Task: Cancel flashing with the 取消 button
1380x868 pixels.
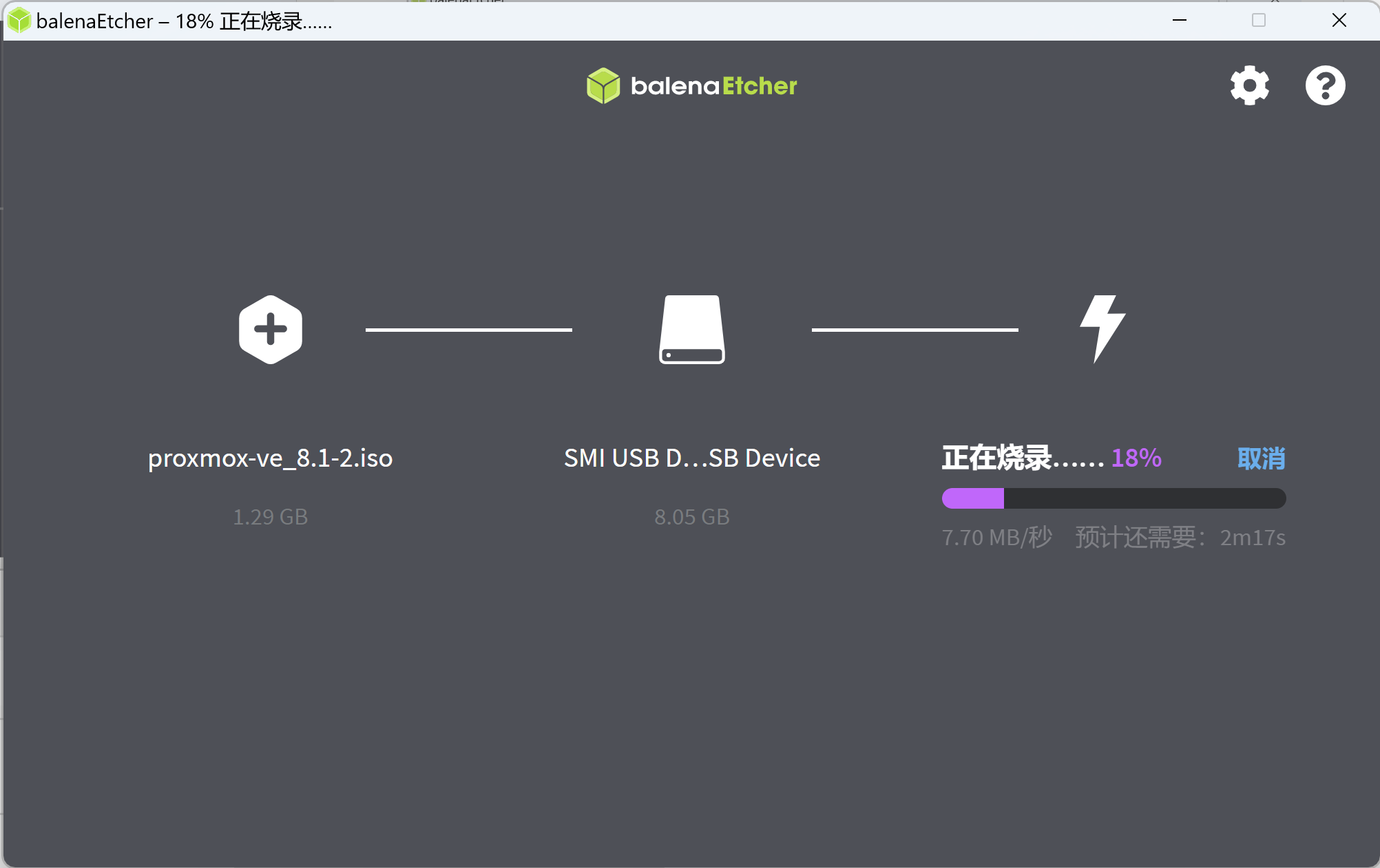Action: pos(1261,458)
